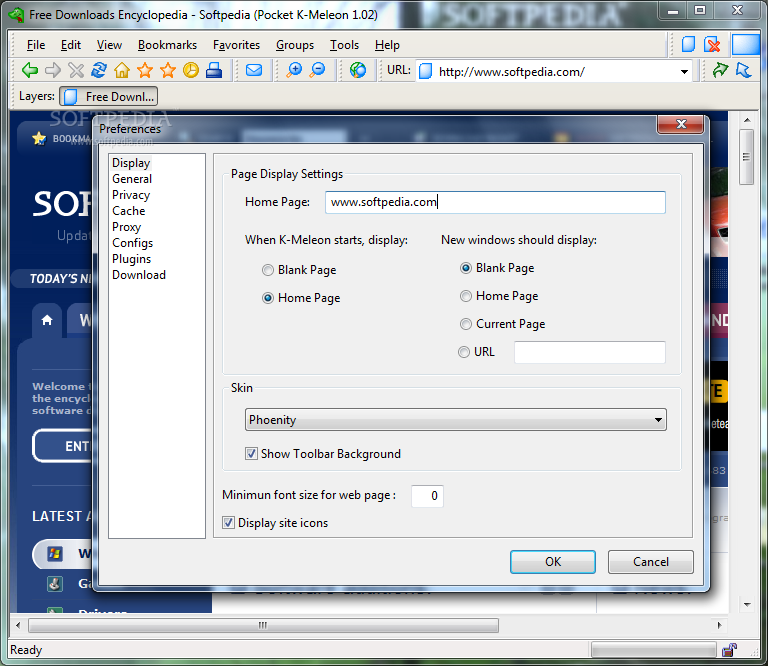Click the K-Meleon lizard title bar icon
Screen dimensions: 768x666
click(x=17, y=14)
